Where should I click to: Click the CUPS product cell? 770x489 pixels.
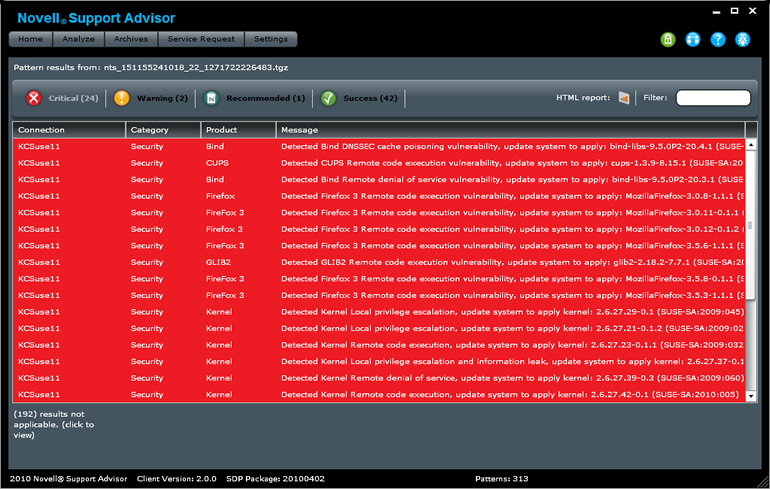(217, 163)
